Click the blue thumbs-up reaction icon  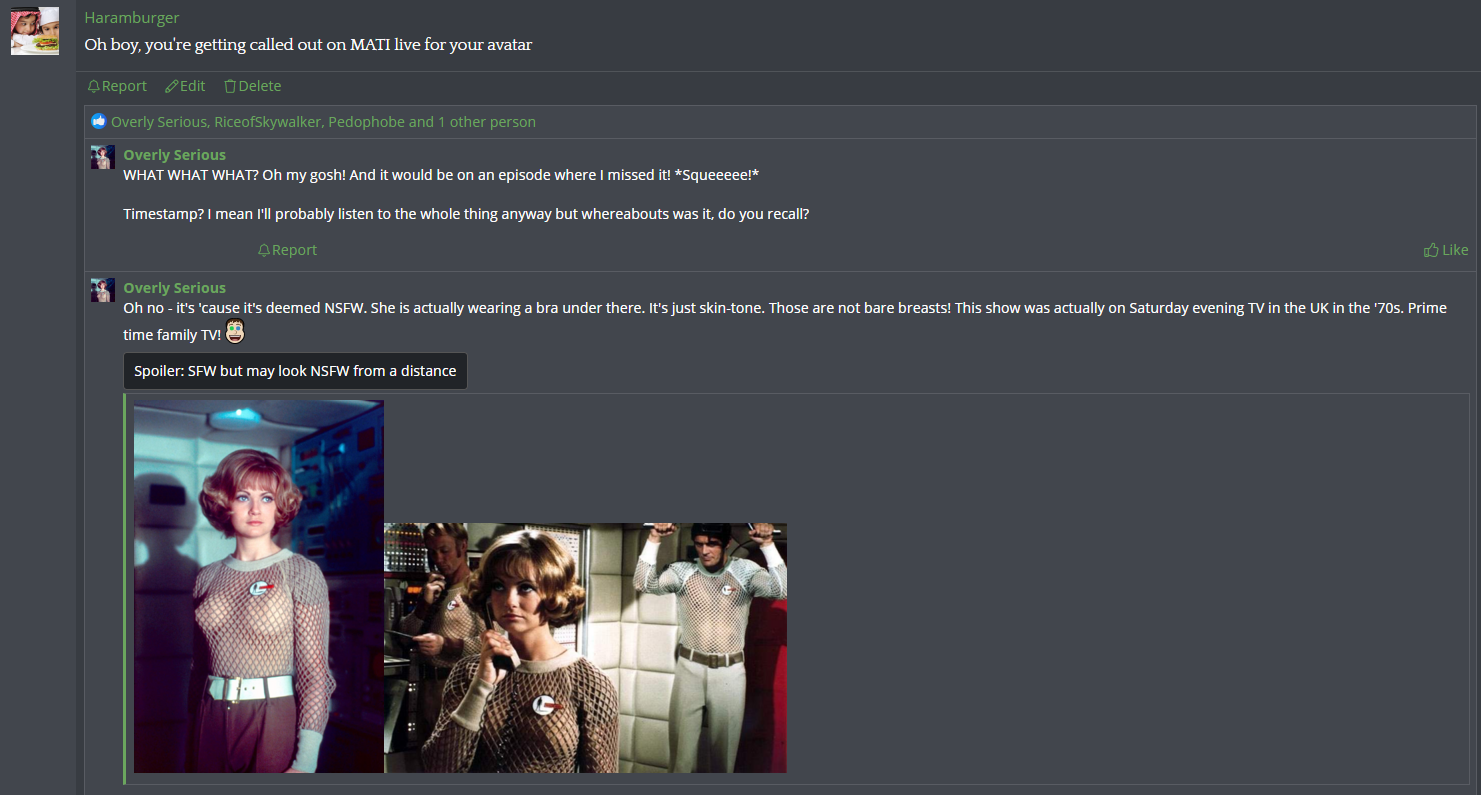(98, 122)
